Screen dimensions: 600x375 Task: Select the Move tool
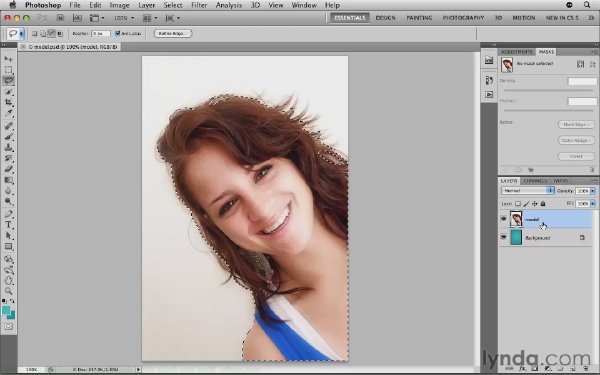click(8, 59)
